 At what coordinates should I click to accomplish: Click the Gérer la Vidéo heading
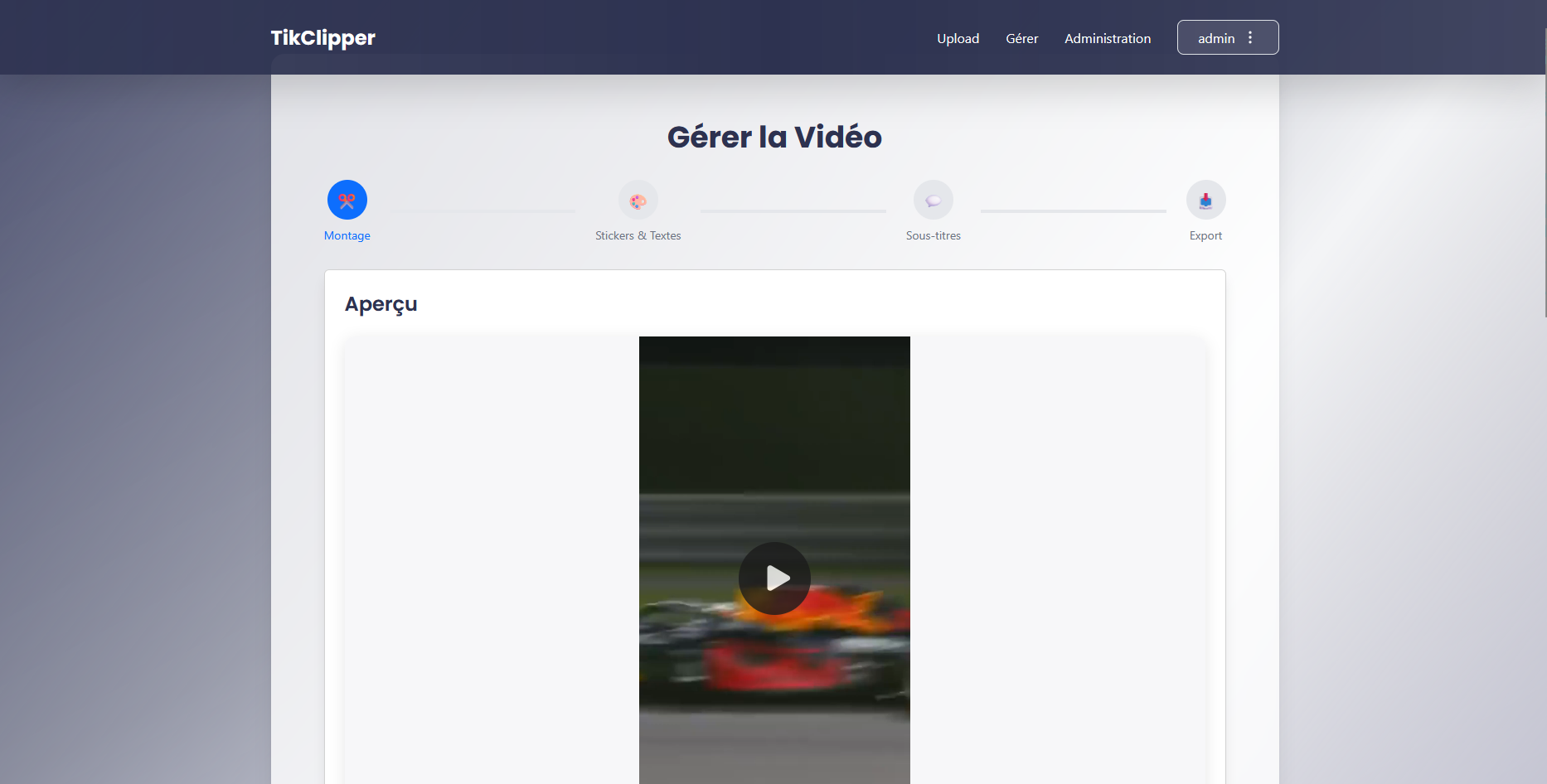[774, 137]
